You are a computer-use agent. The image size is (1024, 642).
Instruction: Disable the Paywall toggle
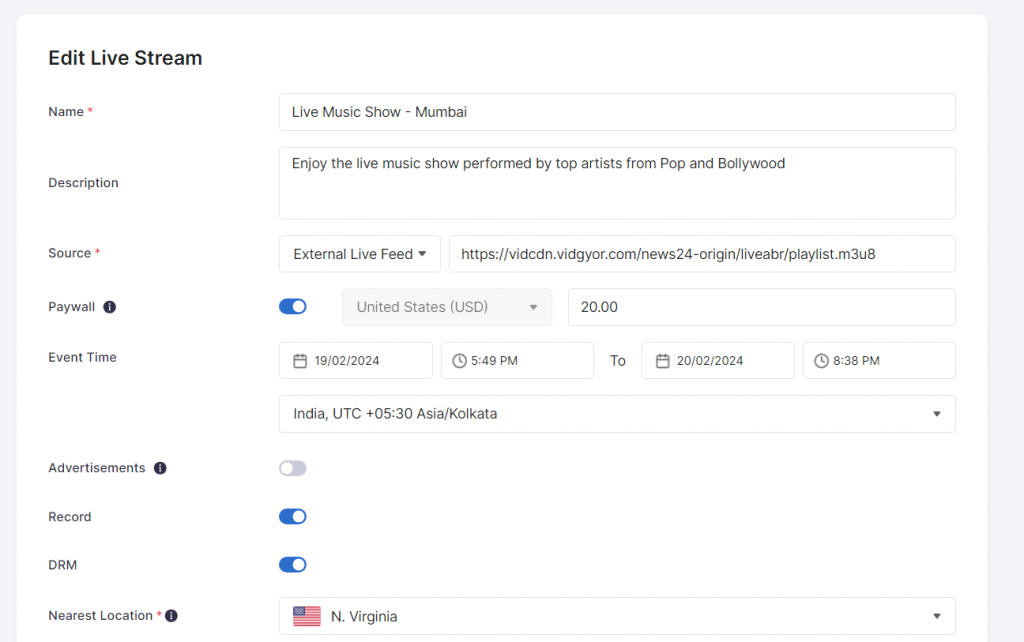pyautogui.click(x=292, y=306)
